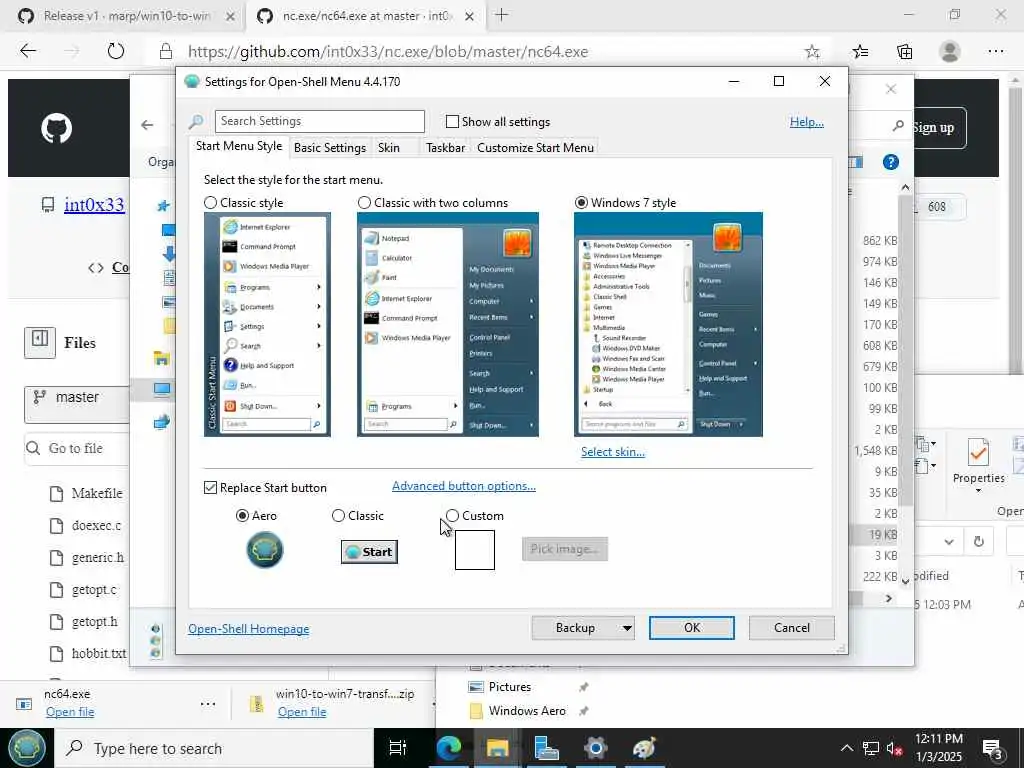Open the Explorer blue help icon
Viewport: 1024px width, 768px height.
[x=891, y=162]
